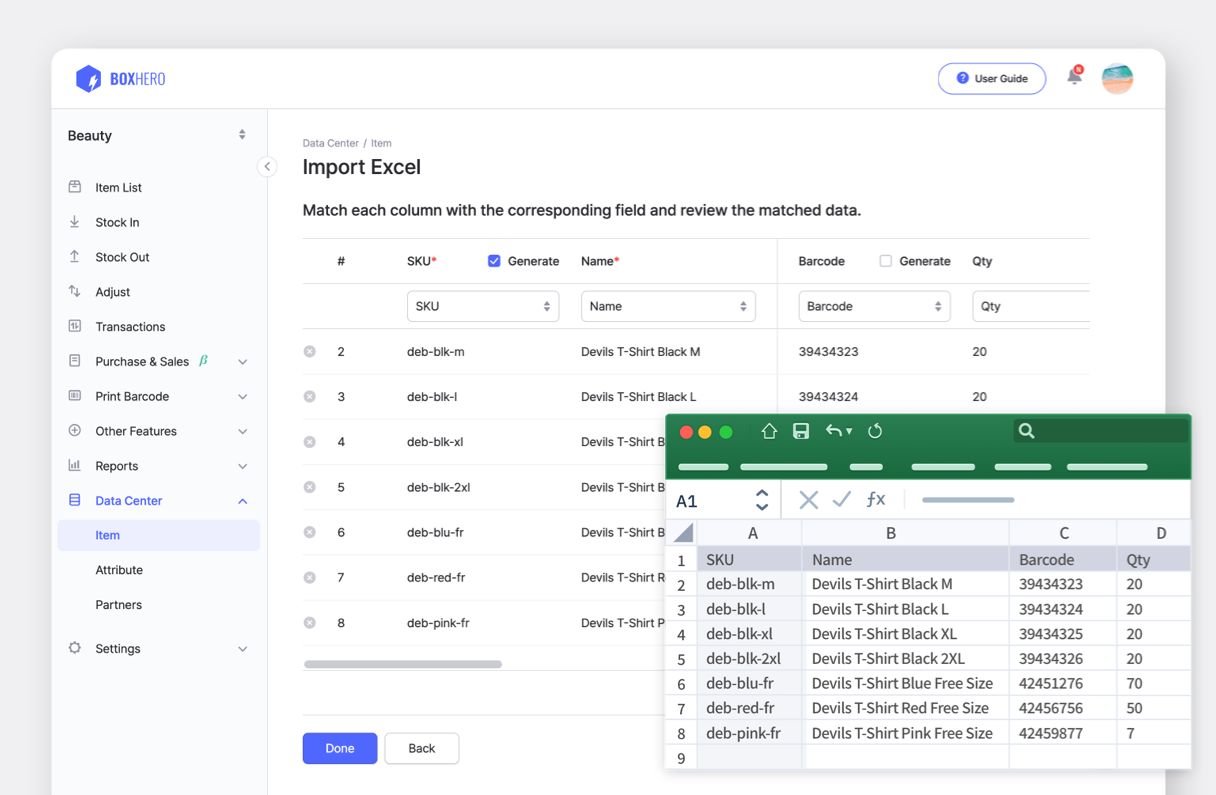The width and height of the screenshot is (1216, 795).
Task: Open the Adjust section in the sidebar
Action: click(117, 291)
